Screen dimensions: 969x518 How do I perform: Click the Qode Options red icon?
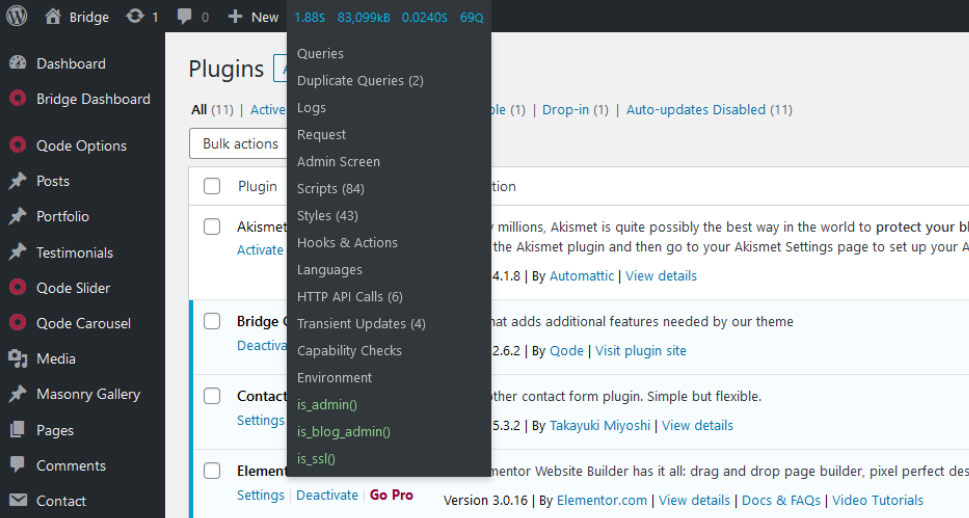[x=18, y=145]
